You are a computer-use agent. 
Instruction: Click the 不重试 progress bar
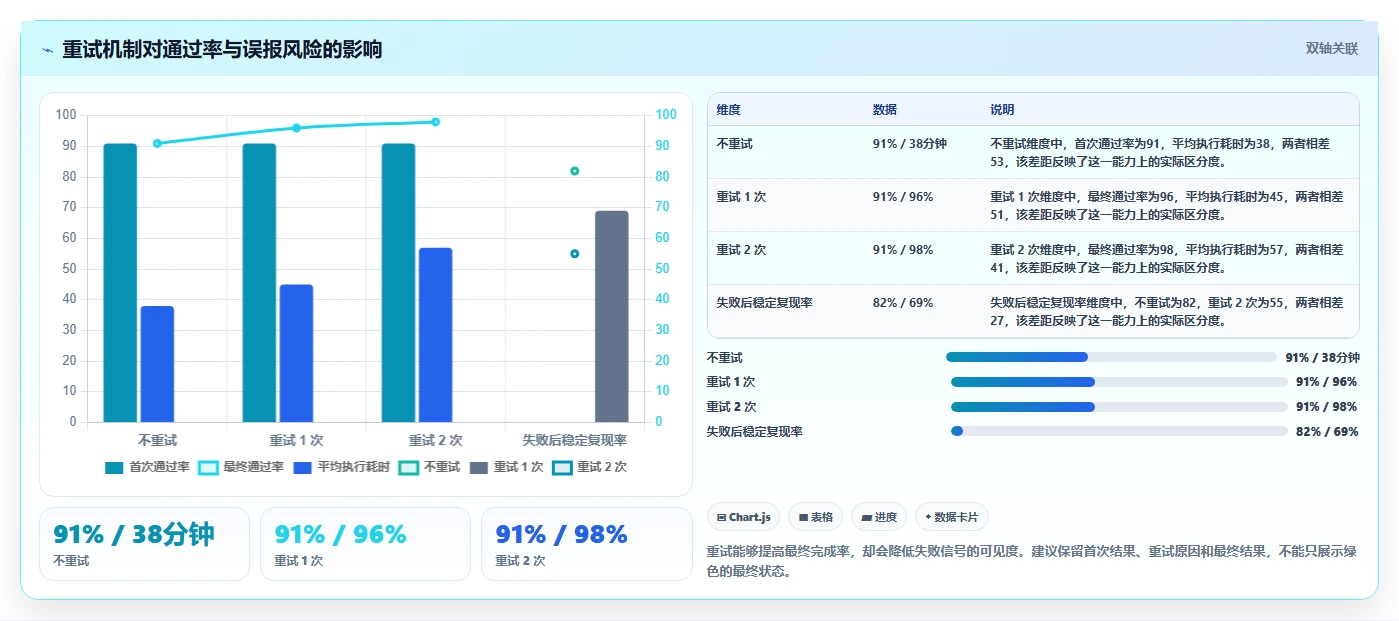click(1111, 357)
